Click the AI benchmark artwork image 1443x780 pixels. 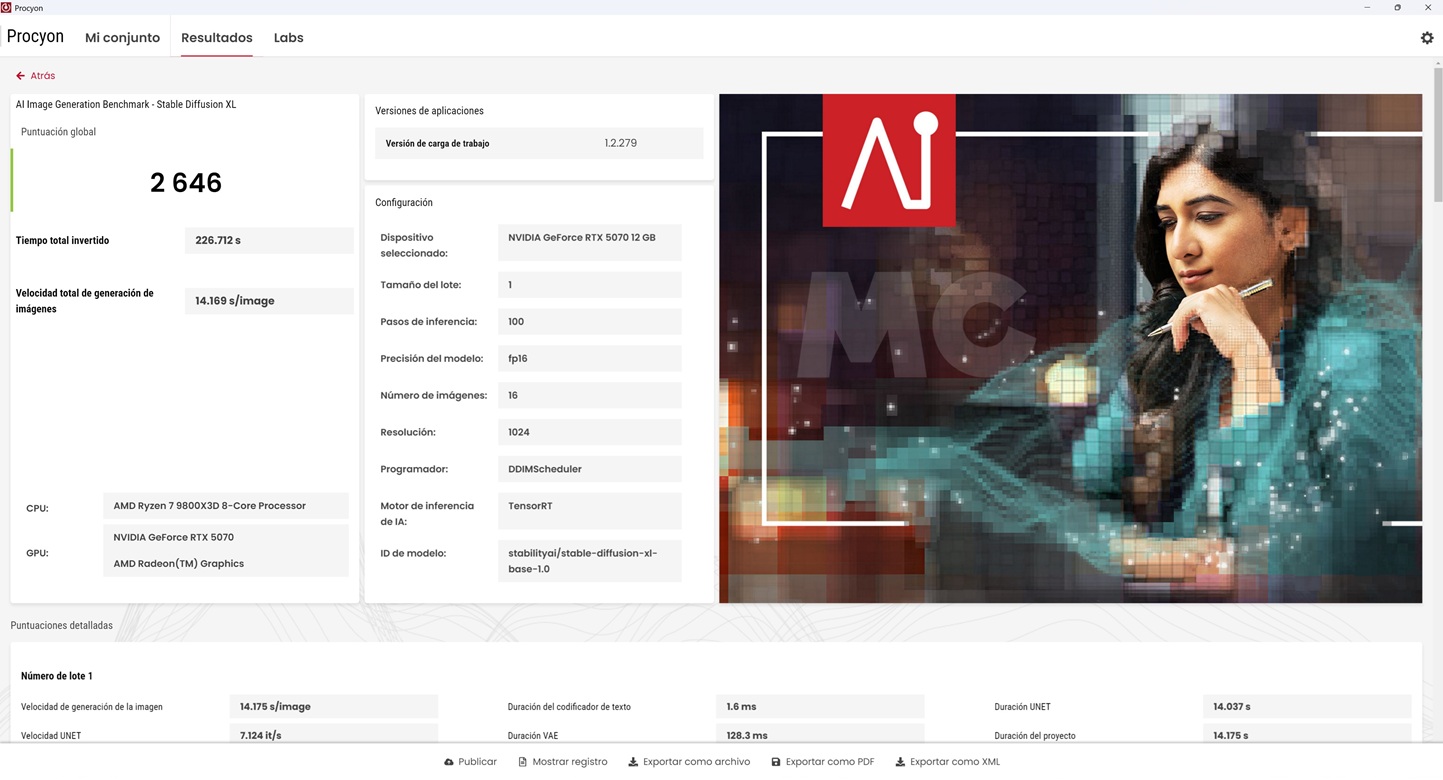click(x=1070, y=348)
